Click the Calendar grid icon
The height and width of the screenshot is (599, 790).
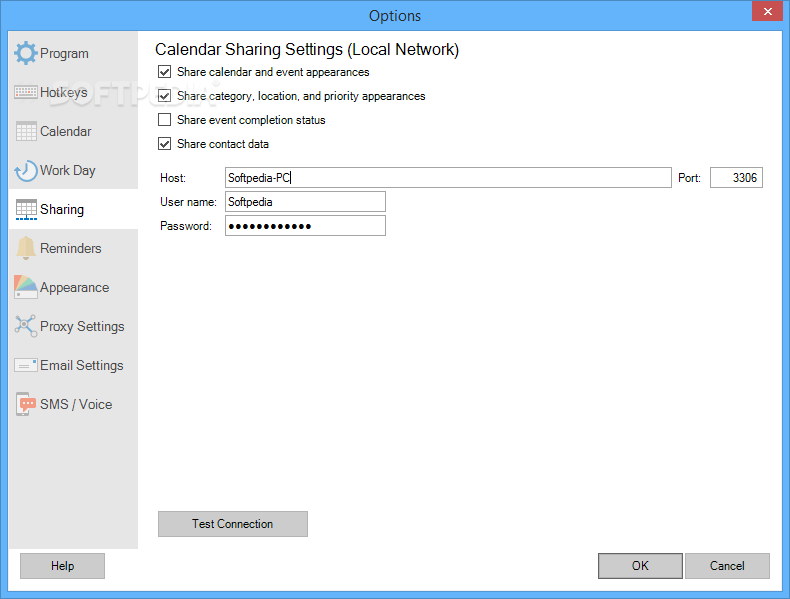point(26,131)
